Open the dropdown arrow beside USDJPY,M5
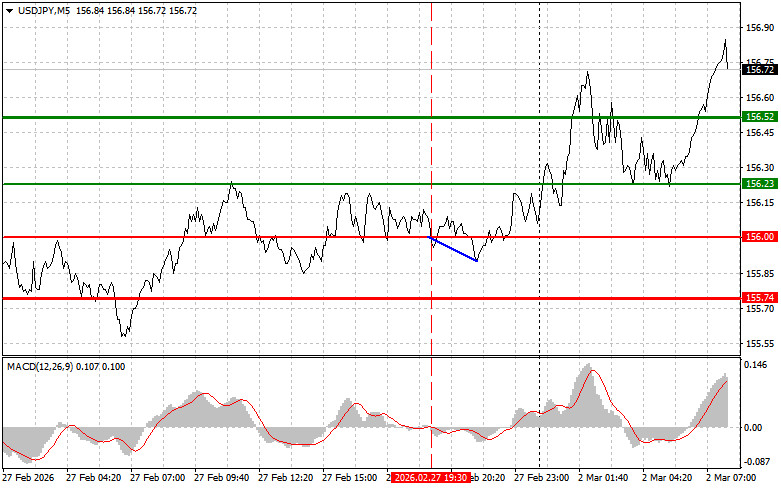Screen dimensions: 781x489 9,10
